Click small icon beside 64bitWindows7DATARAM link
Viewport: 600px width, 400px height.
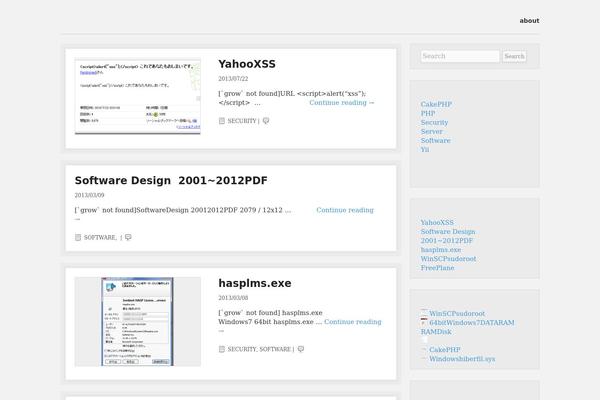click(424, 322)
